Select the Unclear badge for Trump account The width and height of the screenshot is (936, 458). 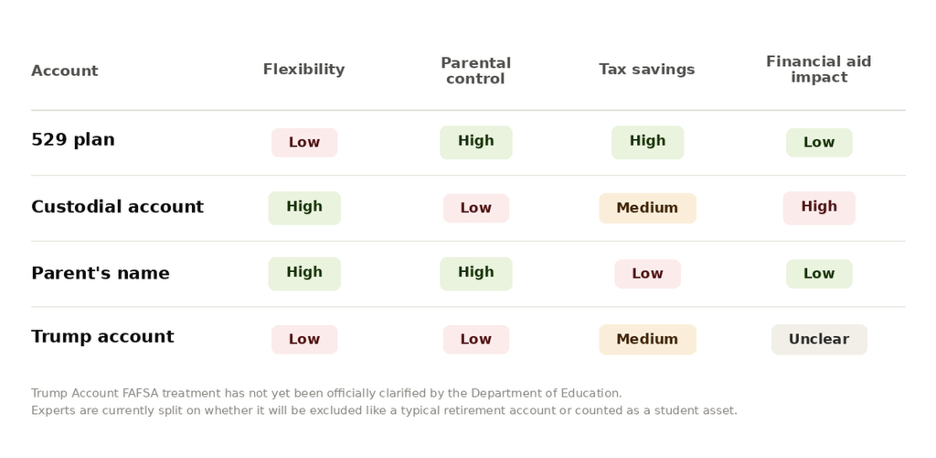click(x=819, y=340)
